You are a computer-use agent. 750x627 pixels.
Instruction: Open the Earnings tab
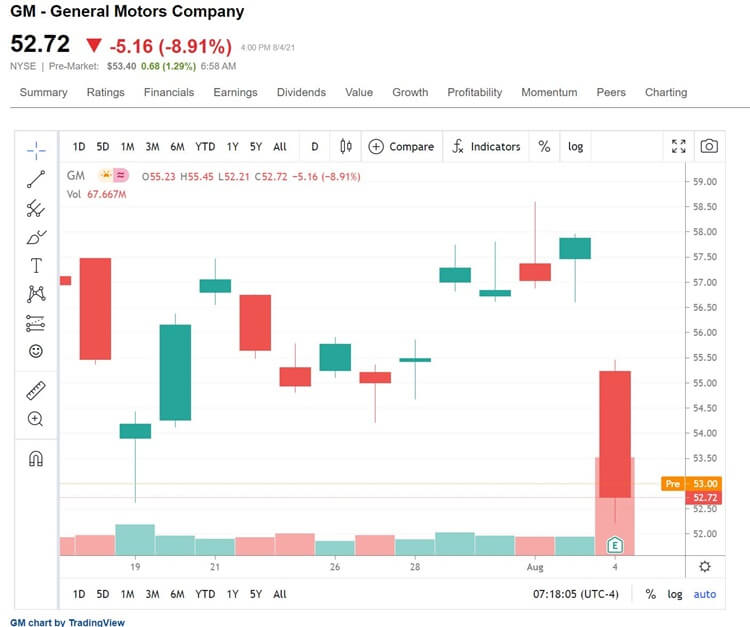235,92
